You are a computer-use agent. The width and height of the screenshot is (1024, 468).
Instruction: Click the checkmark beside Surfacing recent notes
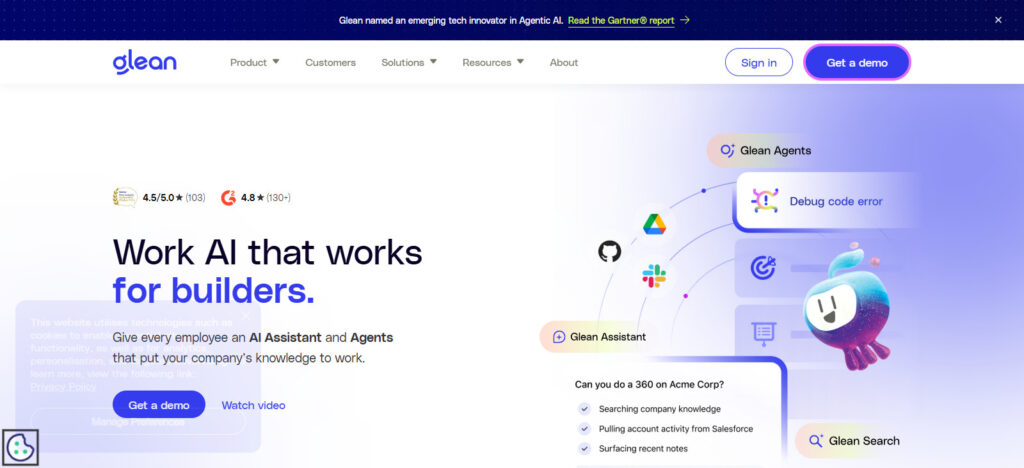pyautogui.click(x=584, y=448)
